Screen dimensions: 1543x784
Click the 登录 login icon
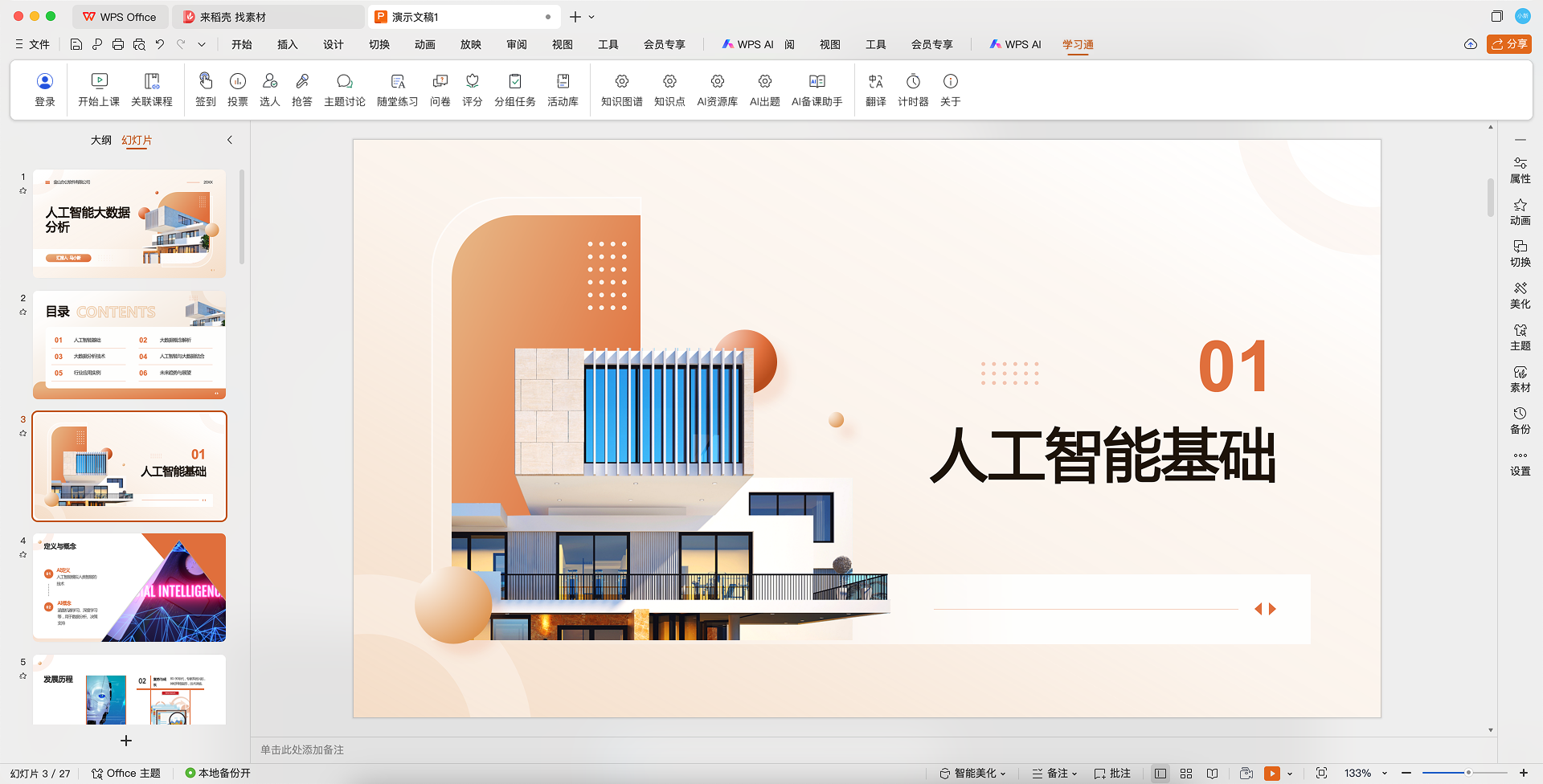(x=45, y=89)
